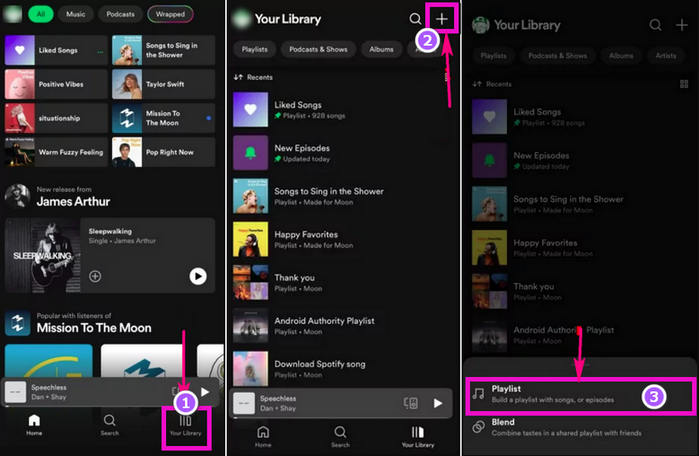Tap the Your Library nav icon highlighted with step 1
699x456 pixels.
click(x=185, y=424)
